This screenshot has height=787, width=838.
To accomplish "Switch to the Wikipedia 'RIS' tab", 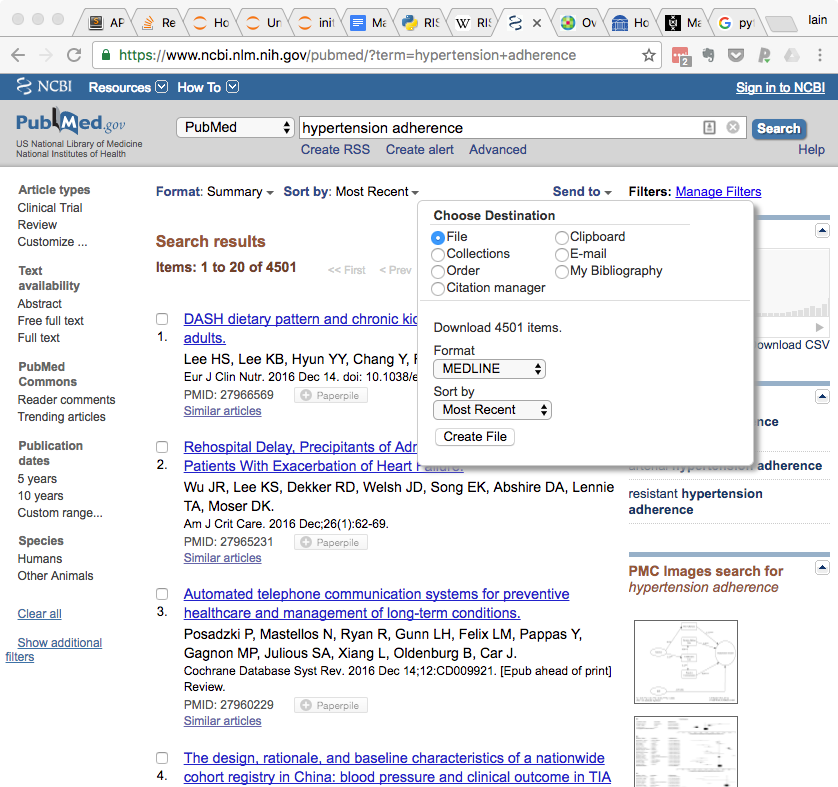I will click(x=473, y=22).
